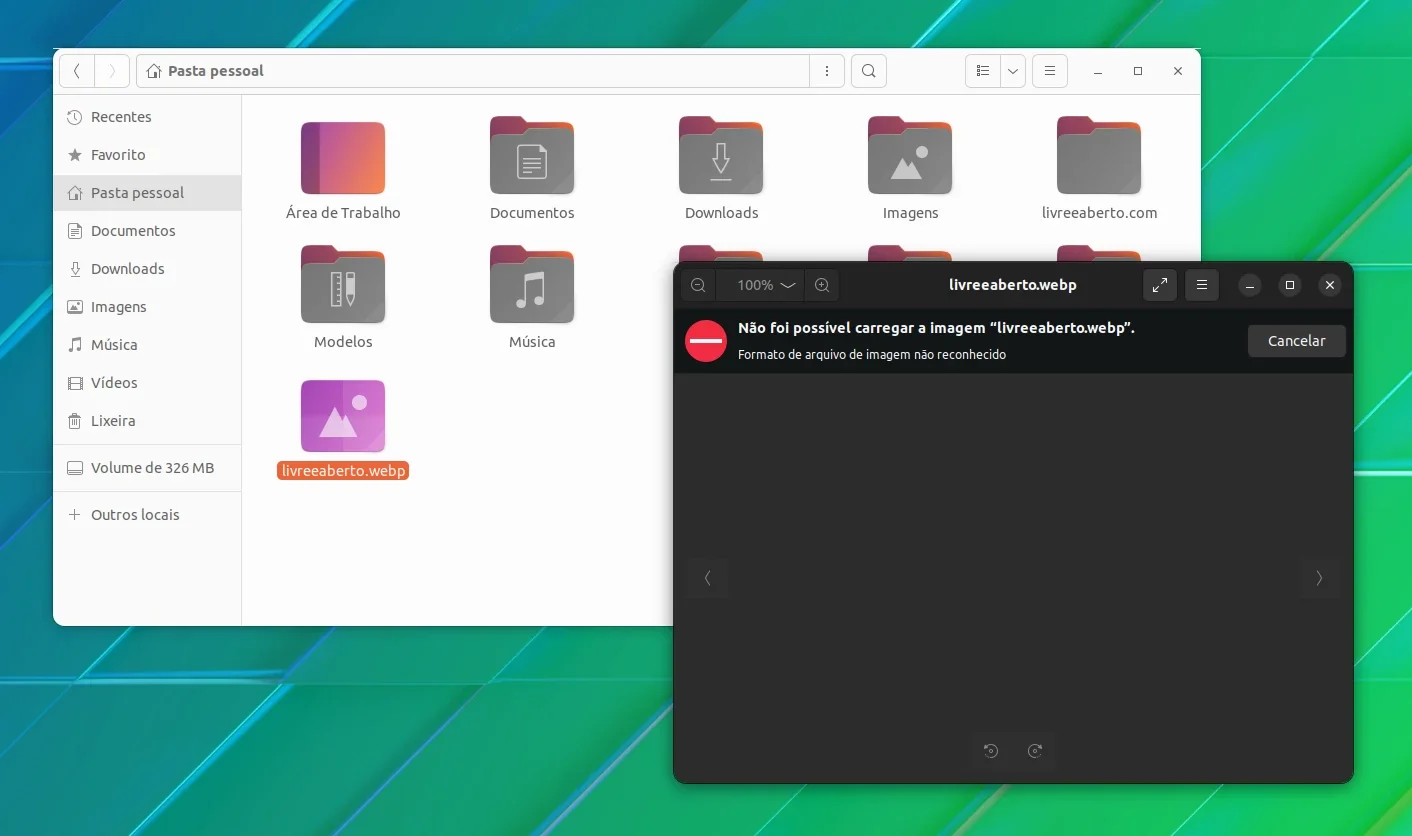Image resolution: width=1412 pixels, height=836 pixels.
Task: Select Pasta pessoal in the sidebar
Action: tap(147, 193)
